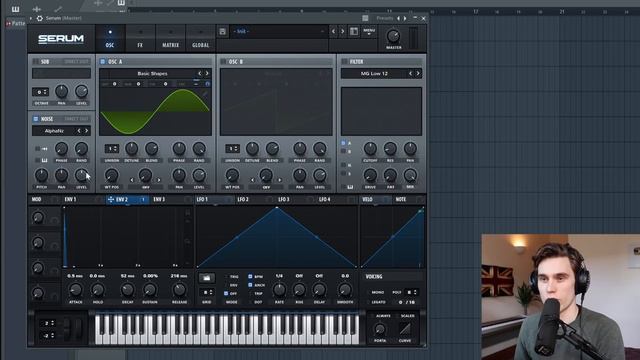This screenshot has height=360, width=640.
Task: Go to next preset arrow
Action: click(x=342, y=31)
